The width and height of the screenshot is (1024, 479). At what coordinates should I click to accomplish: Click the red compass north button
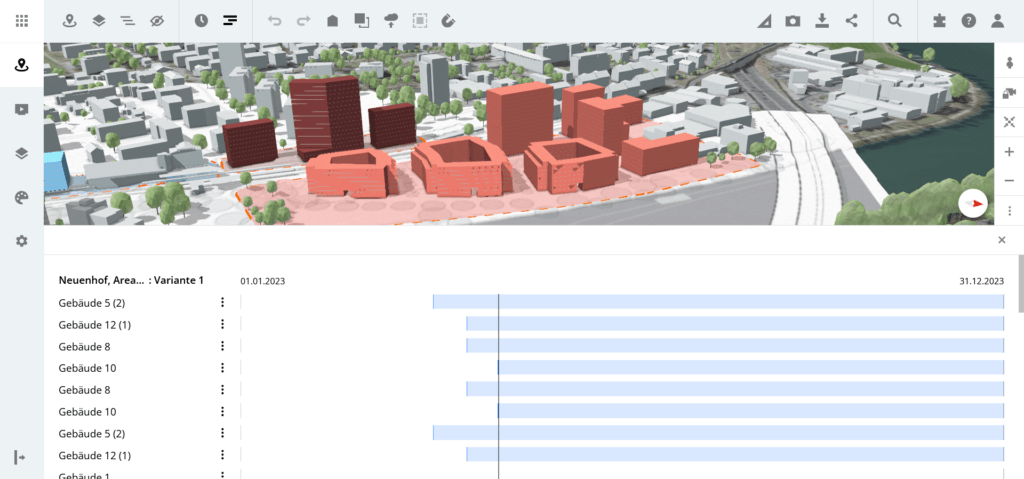coord(972,203)
